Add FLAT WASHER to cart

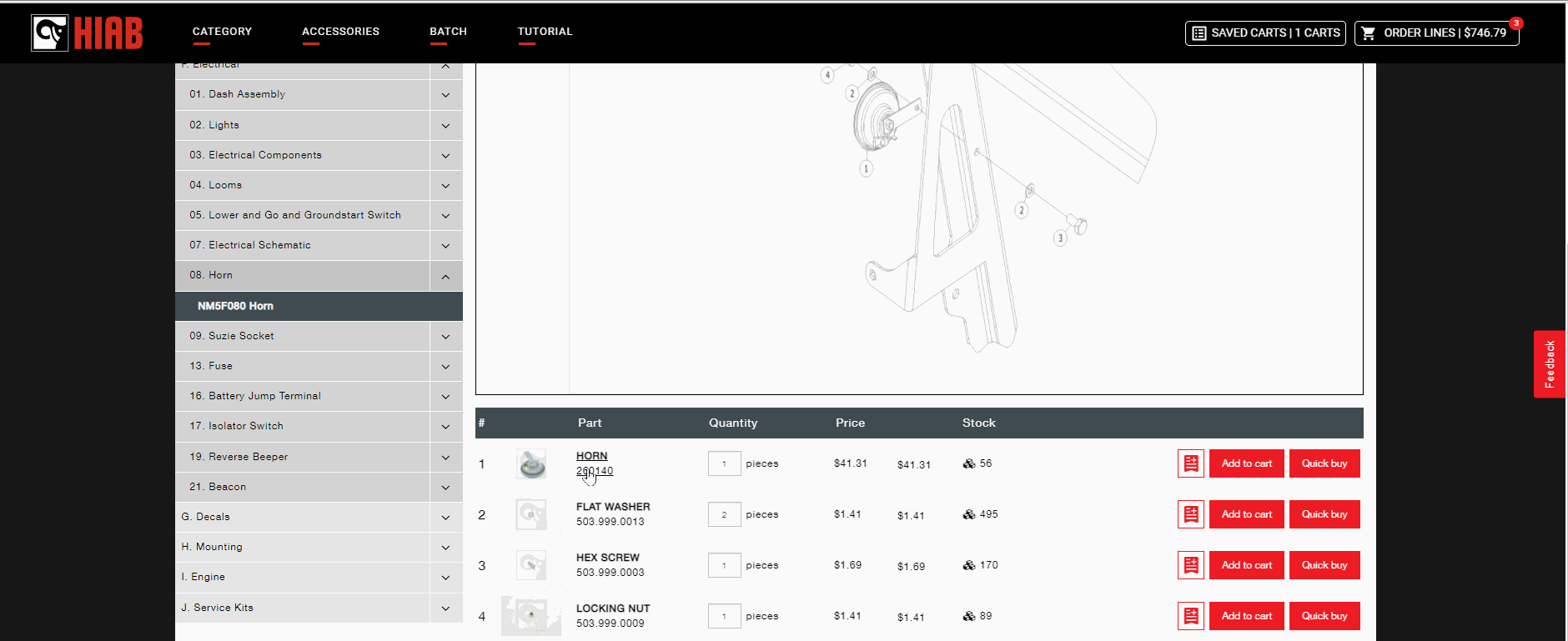1247,514
